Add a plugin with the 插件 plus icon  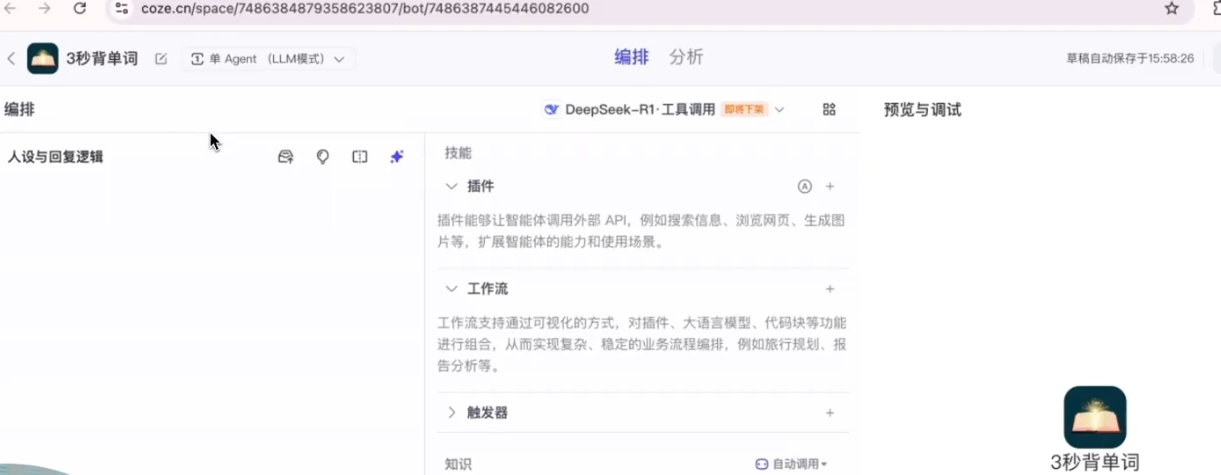click(830, 186)
